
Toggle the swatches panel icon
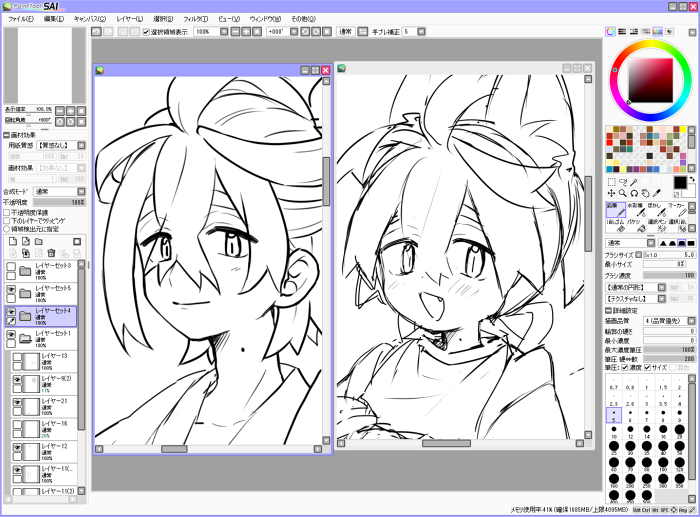657,31
